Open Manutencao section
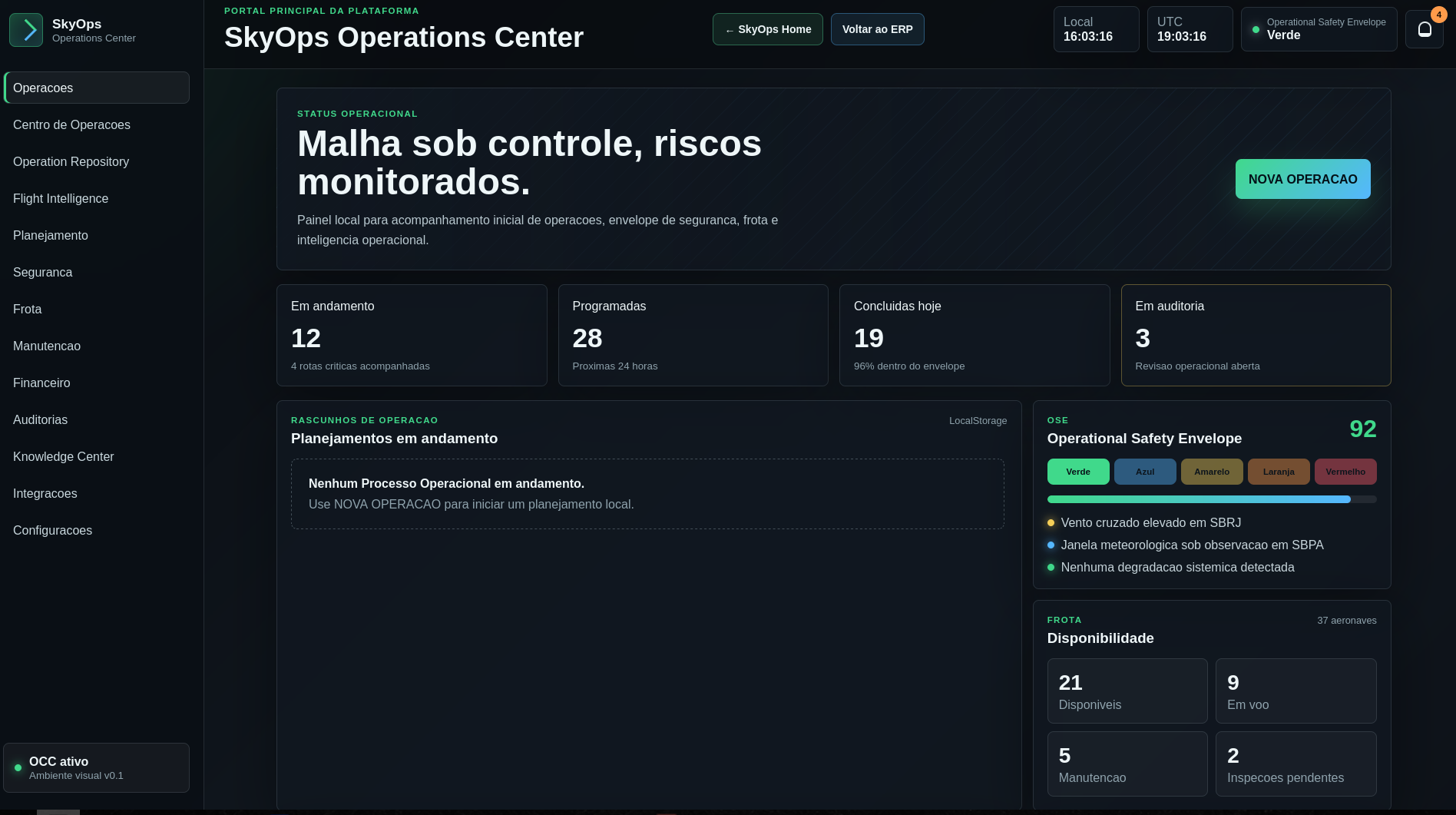Image resolution: width=1456 pixels, height=815 pixels. coord(97,346)
